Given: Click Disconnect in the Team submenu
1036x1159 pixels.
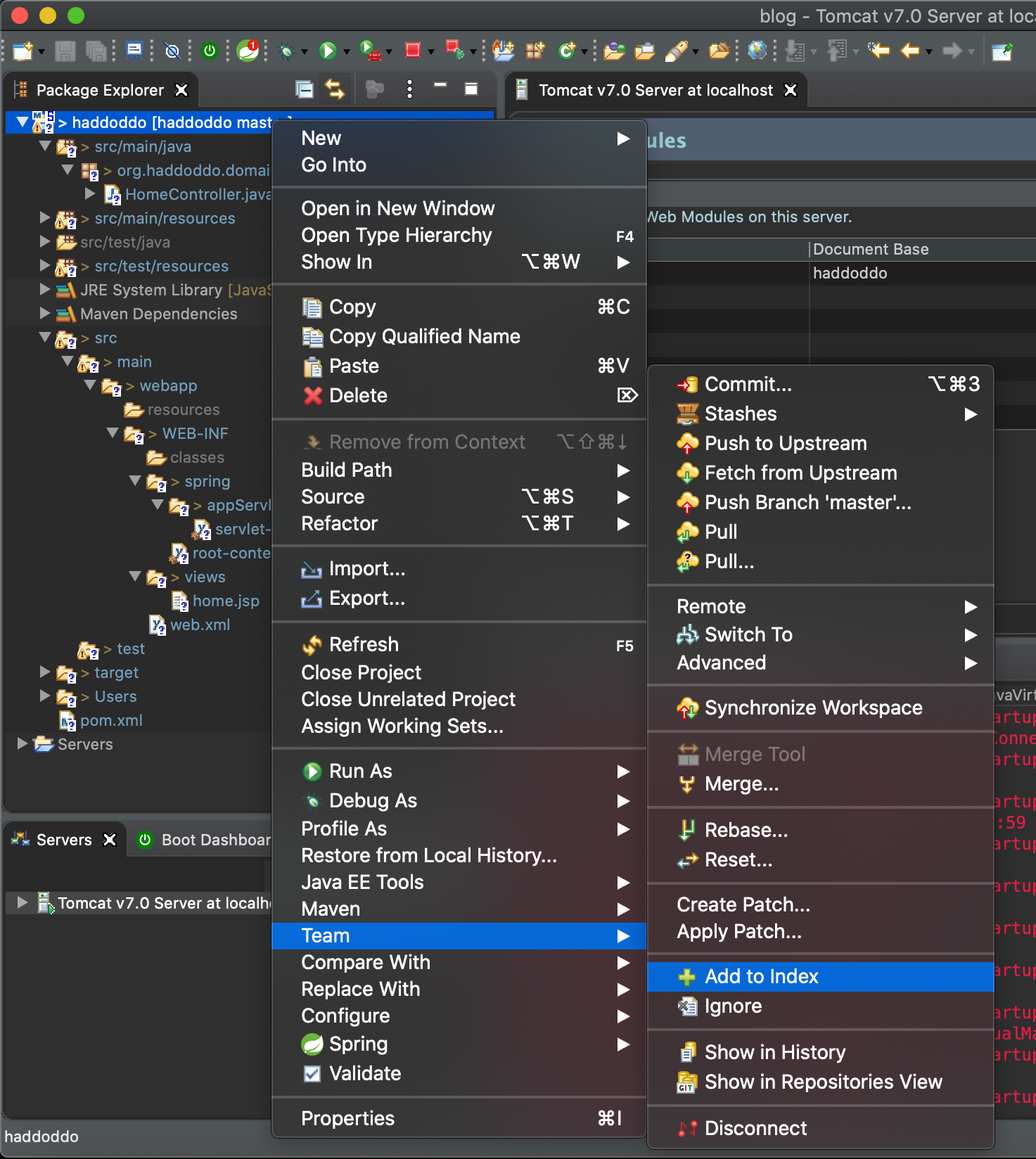Looking at the screenshot, I should [x=820, y=1129].
